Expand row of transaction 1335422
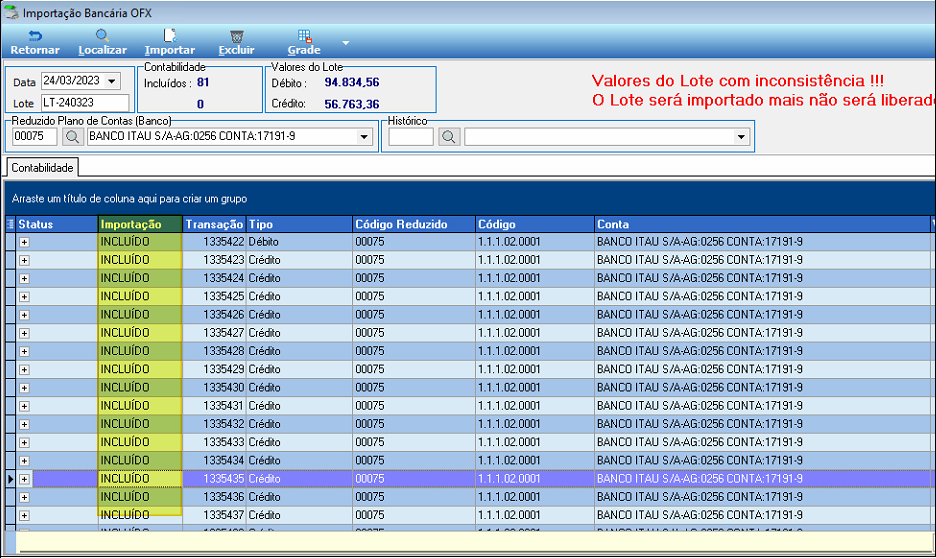 pyautogui.click(x=24, y=242)
